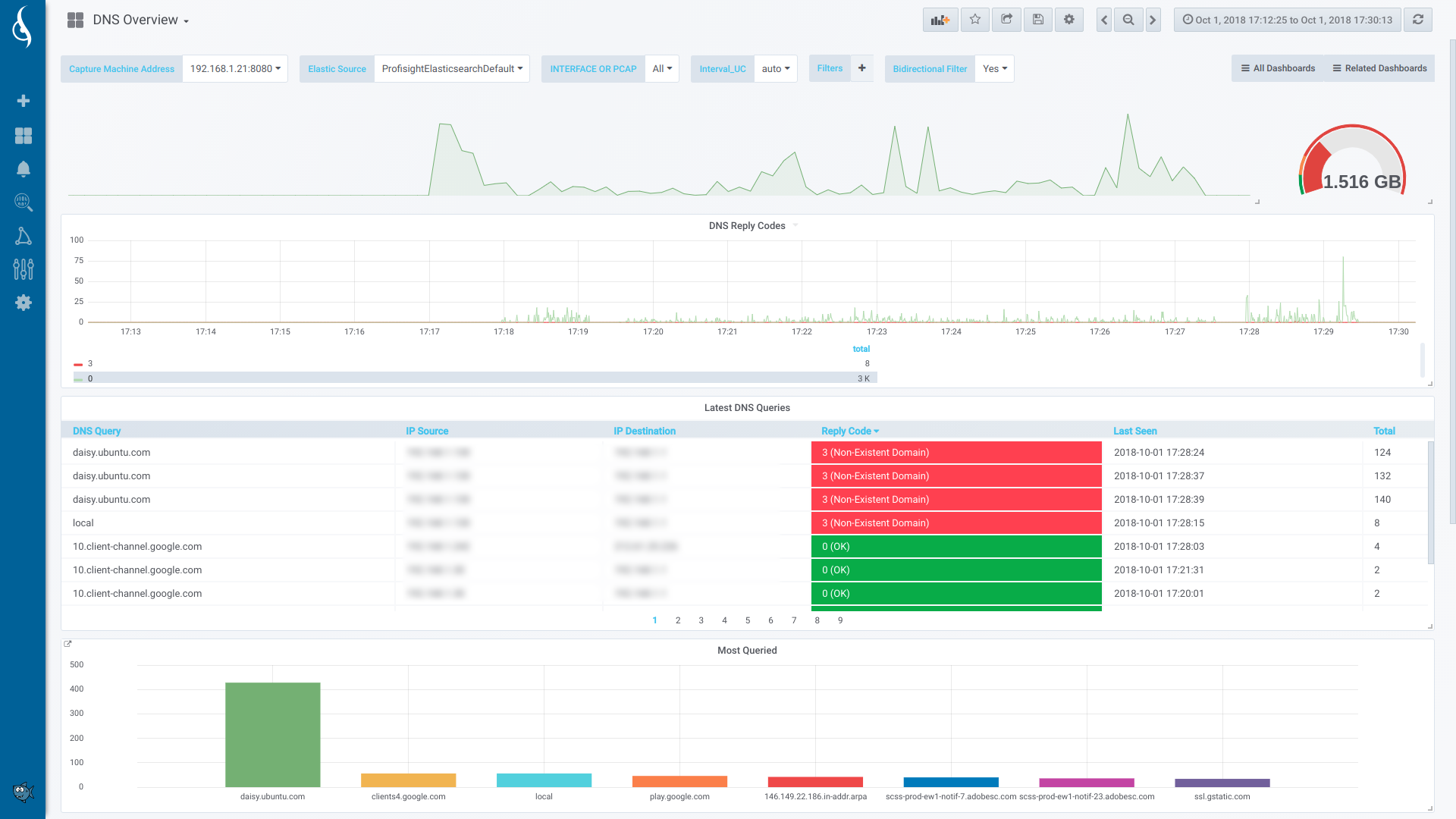1456x819 pixels.
Task: Select current page 1 of DNS queries
Action: point(654,620)
